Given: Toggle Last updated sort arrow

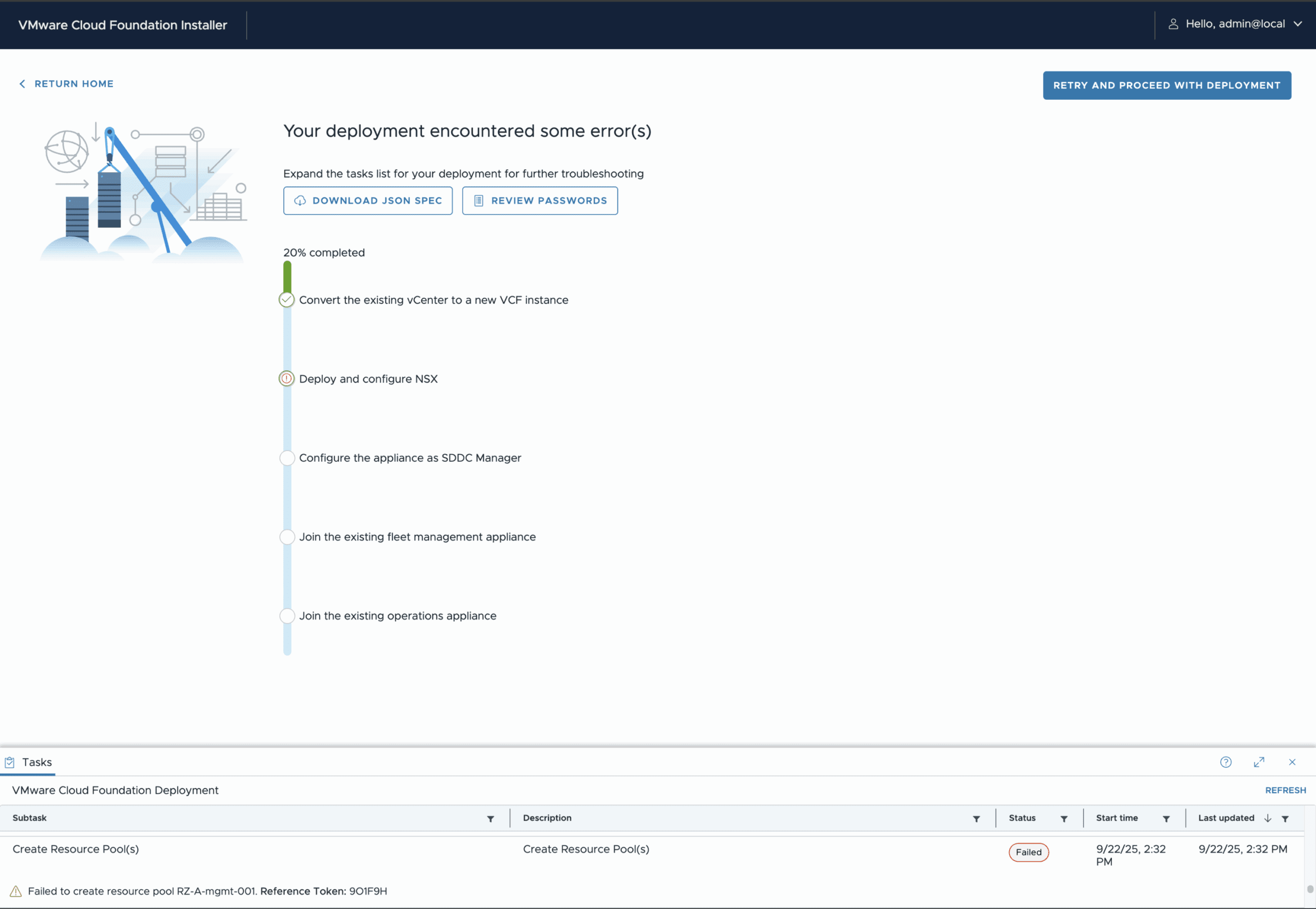Looking at the screenshot, I should [x=1268, y=818].
